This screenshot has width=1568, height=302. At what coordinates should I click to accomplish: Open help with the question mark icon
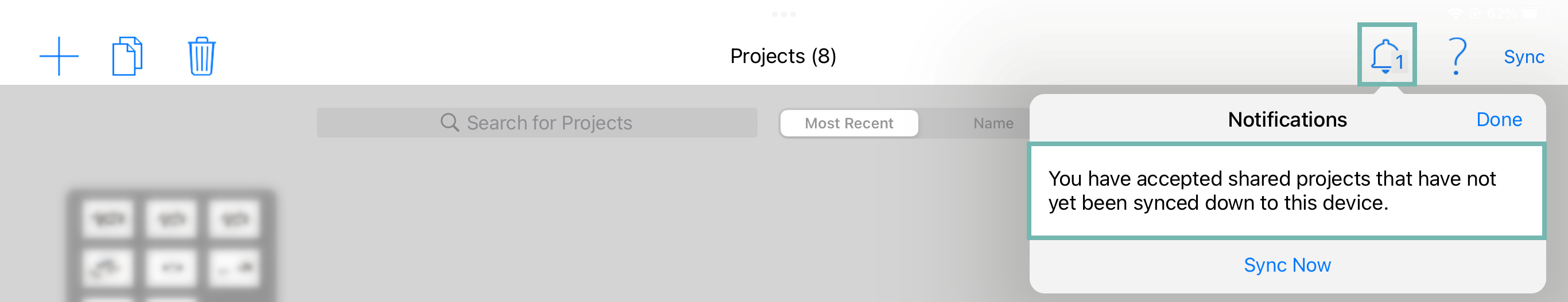[1457, 56]
